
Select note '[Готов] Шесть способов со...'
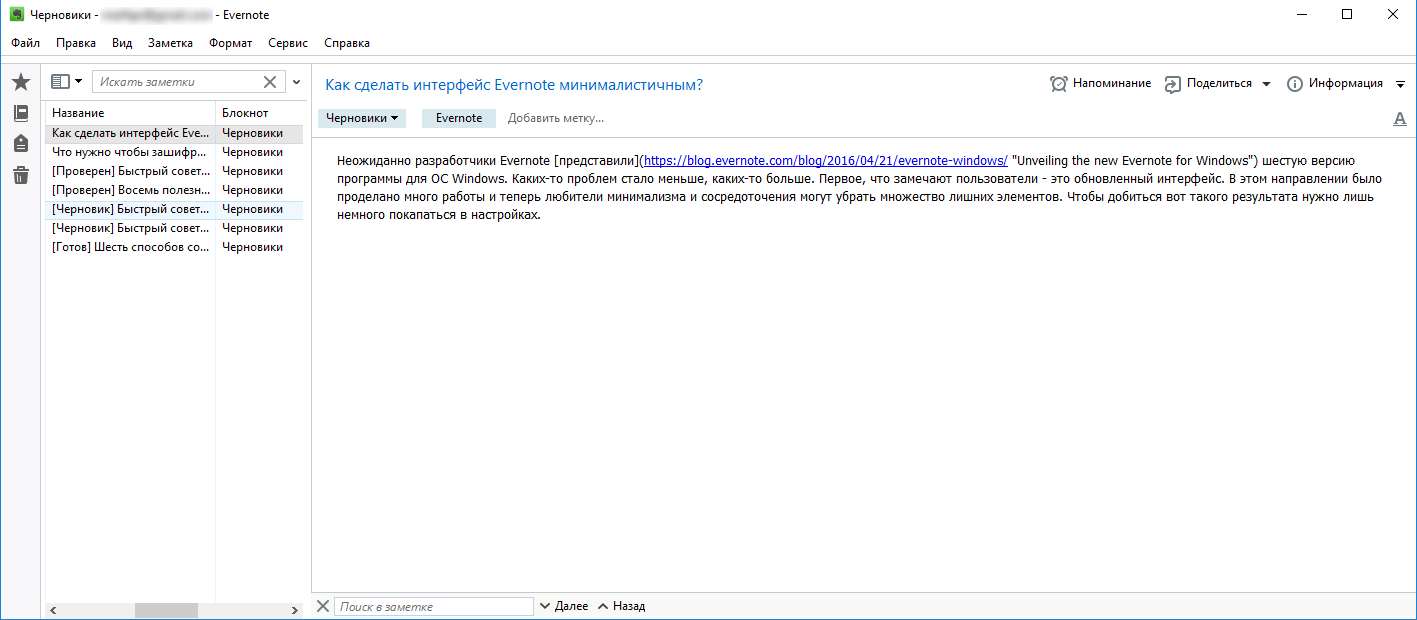click(x=174, y=247)
